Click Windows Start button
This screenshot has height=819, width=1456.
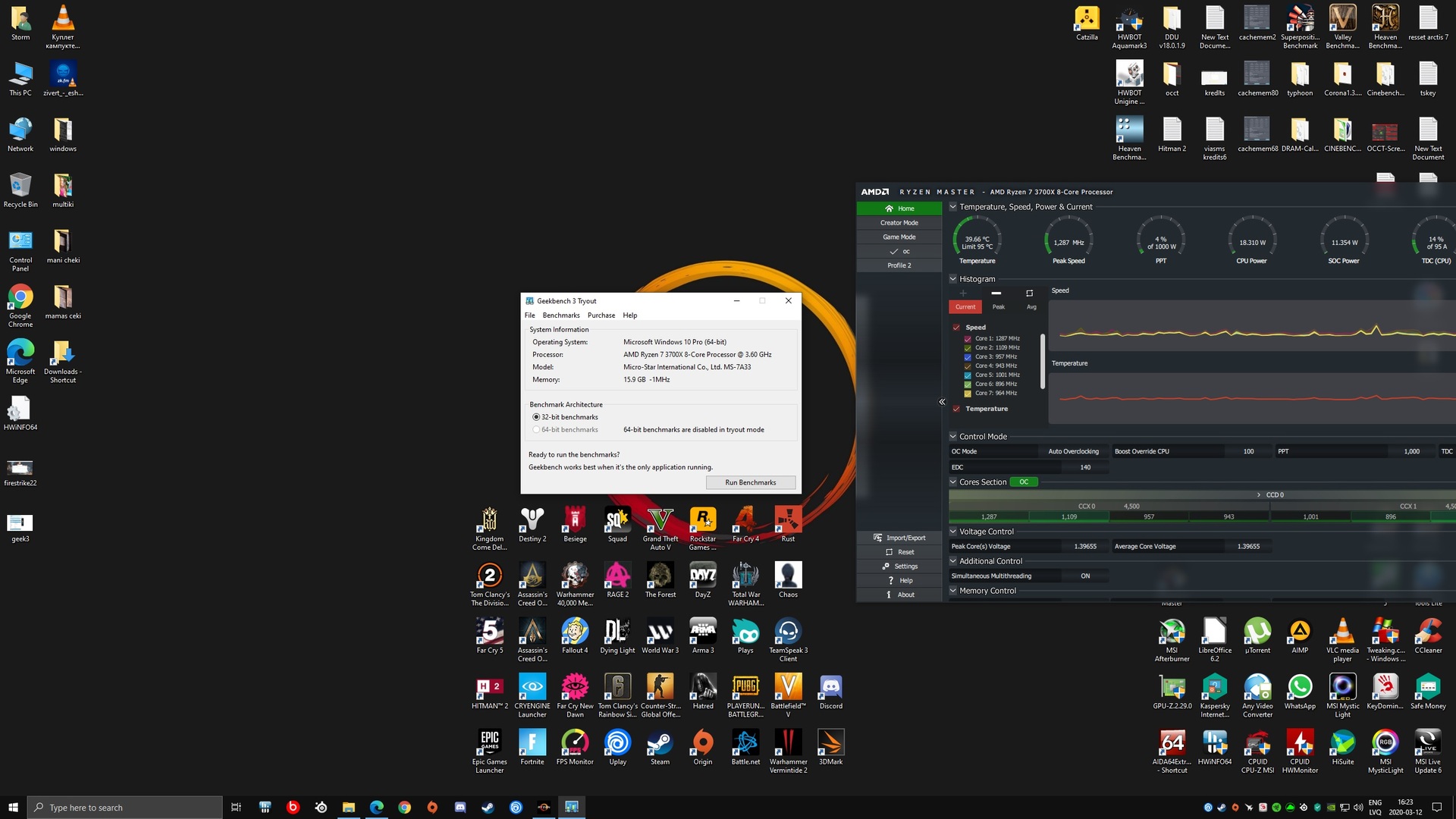point(13,808)
